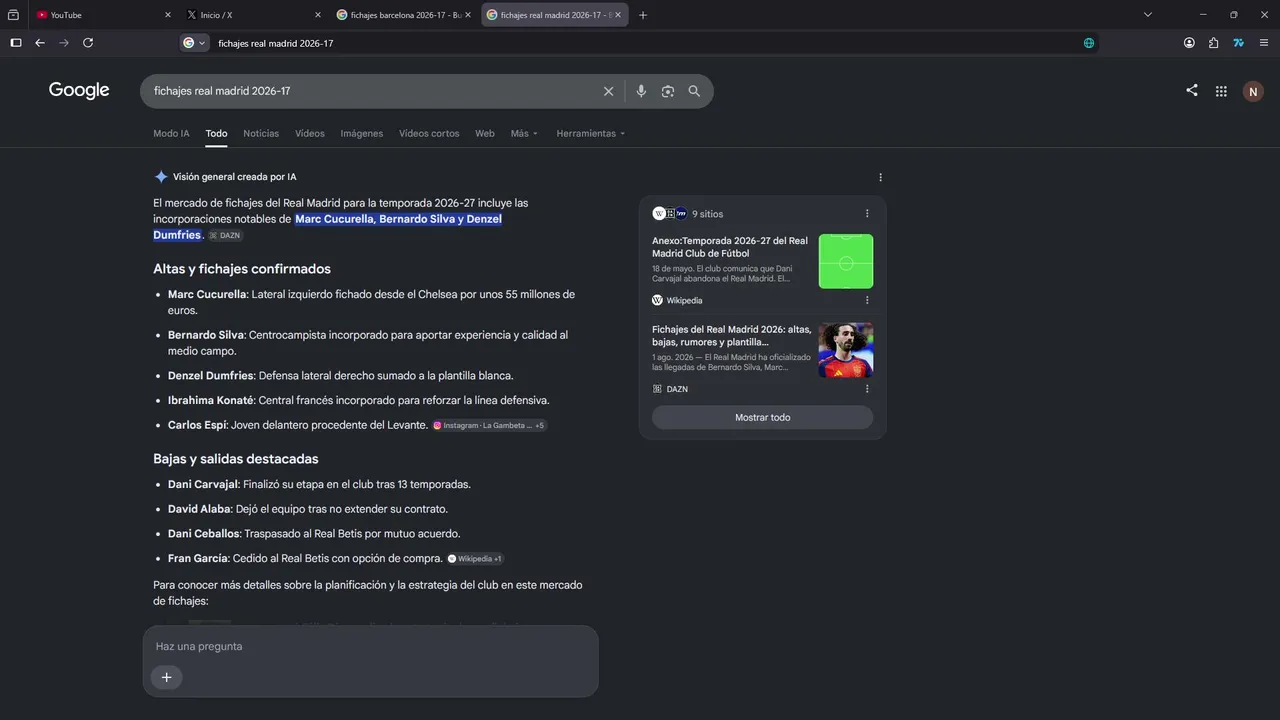
Task: Open the Fichajes del Real Madrid 2026 DAZN link
Action: pyautogui.click(x=732, y=336)
